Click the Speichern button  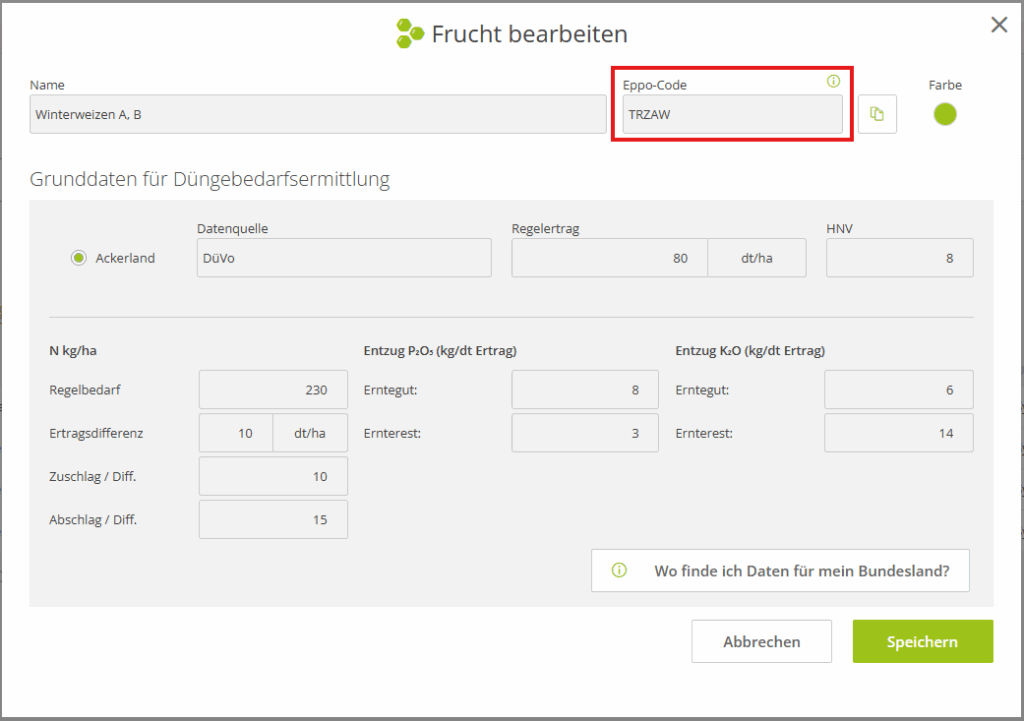tap(922, 641)
